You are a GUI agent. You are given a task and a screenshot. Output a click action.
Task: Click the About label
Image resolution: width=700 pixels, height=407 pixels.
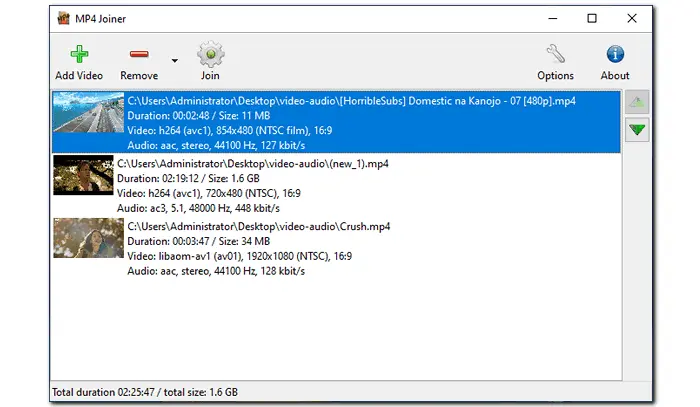(x=615, y=75)
